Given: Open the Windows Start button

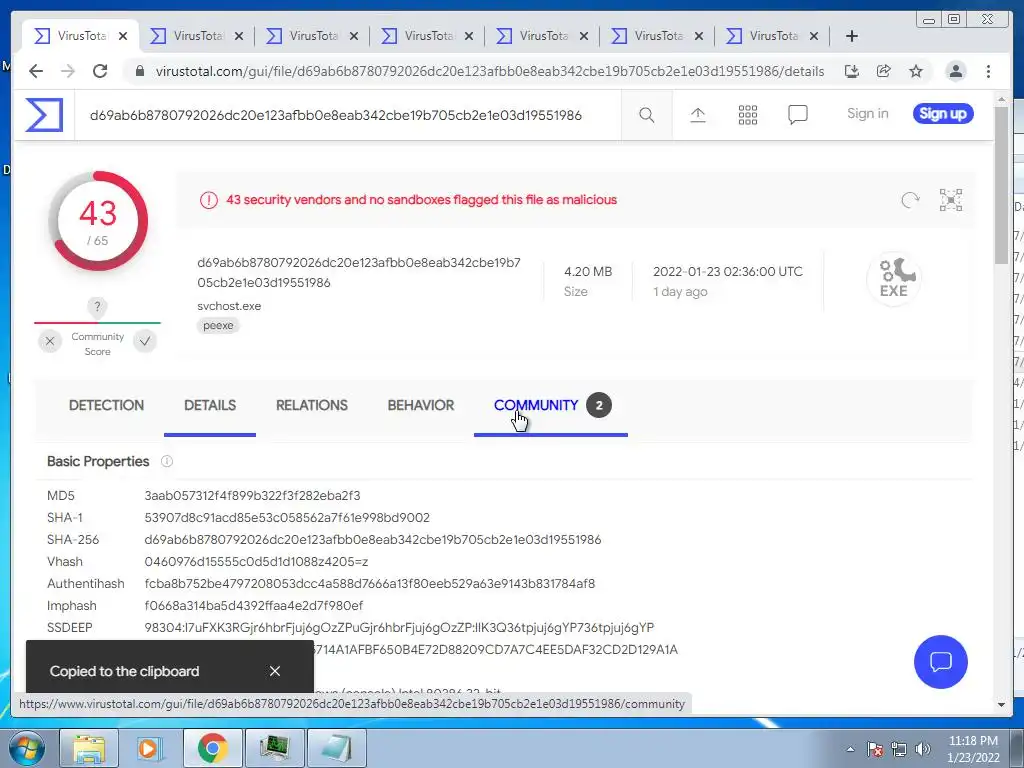Looking at the screenshot, I should (27, 748).
